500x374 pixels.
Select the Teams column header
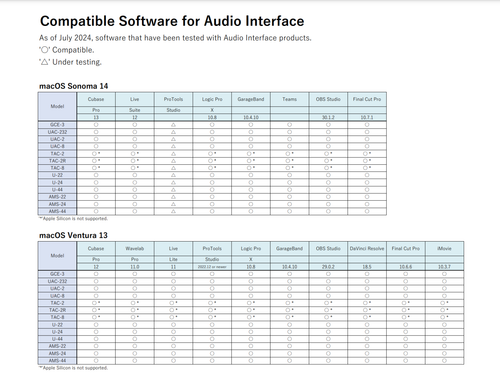(289, 99)
